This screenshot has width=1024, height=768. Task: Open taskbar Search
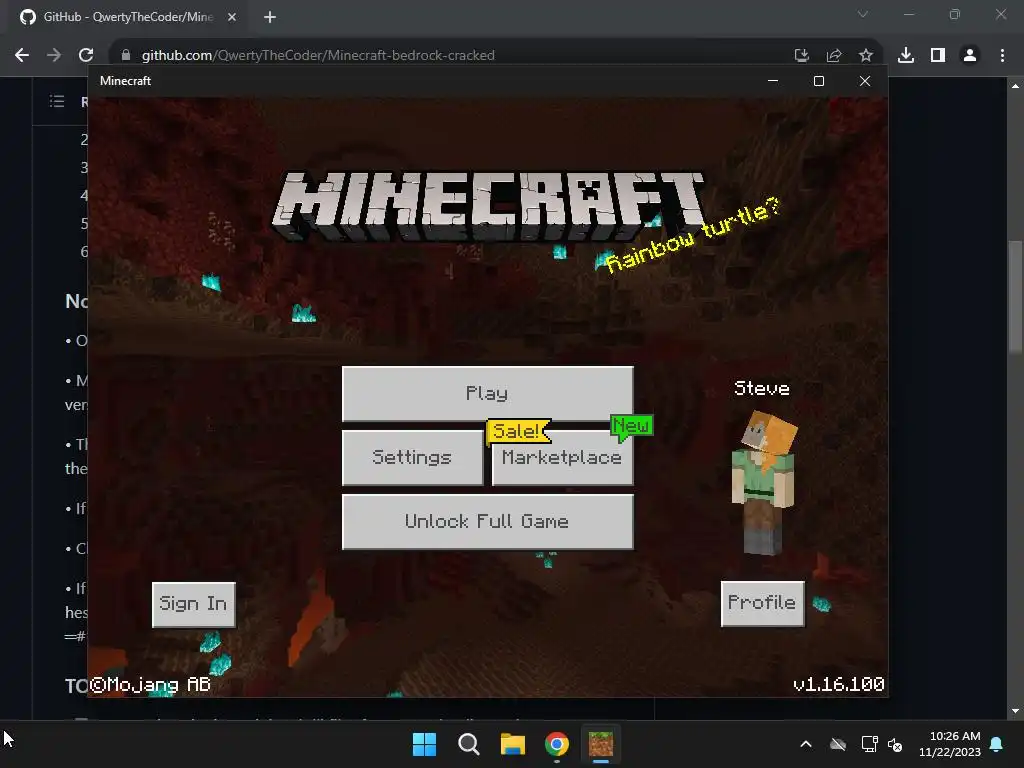point(468,744)
